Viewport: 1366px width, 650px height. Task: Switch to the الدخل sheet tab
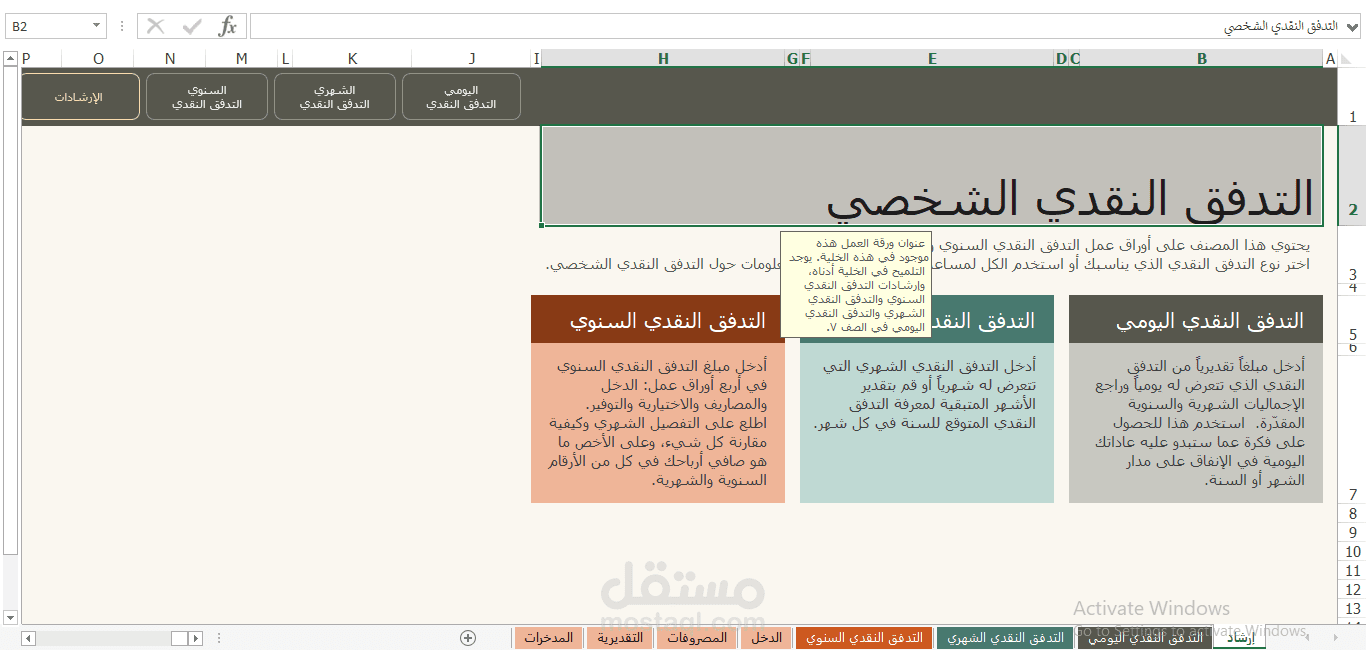[x=766, y=637]
